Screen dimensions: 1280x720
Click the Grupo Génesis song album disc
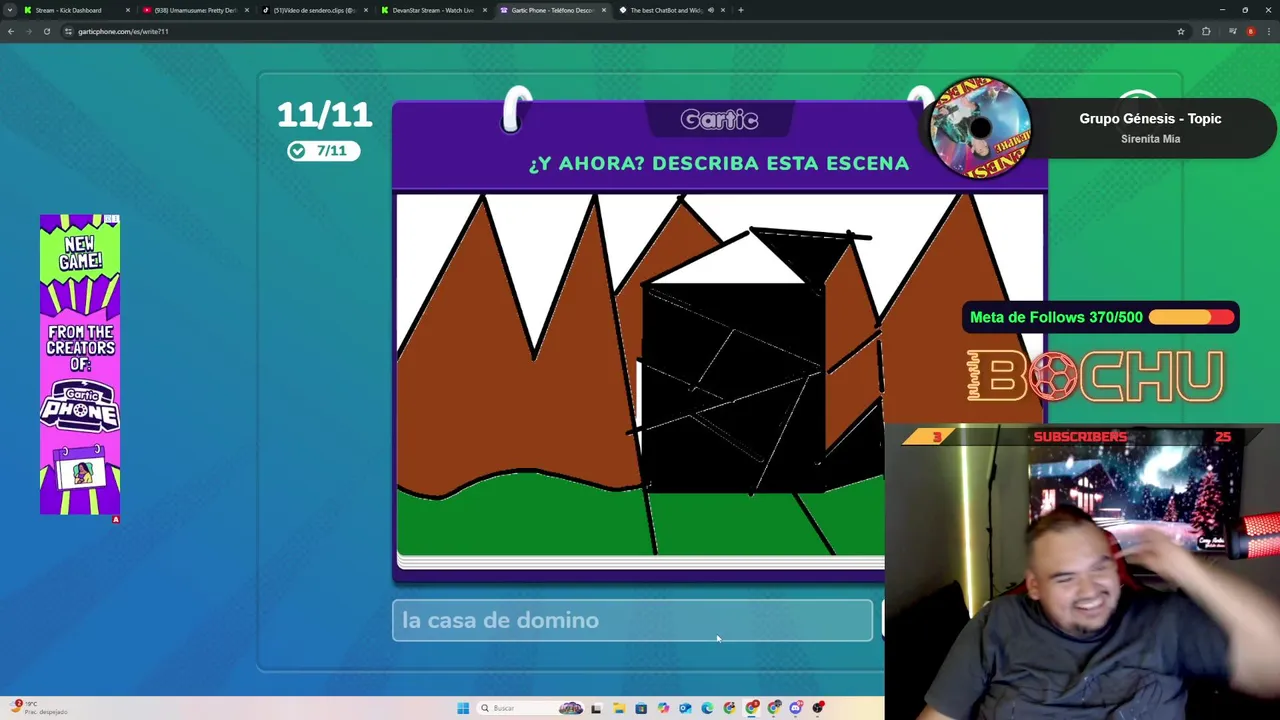[x=978, y=128]
